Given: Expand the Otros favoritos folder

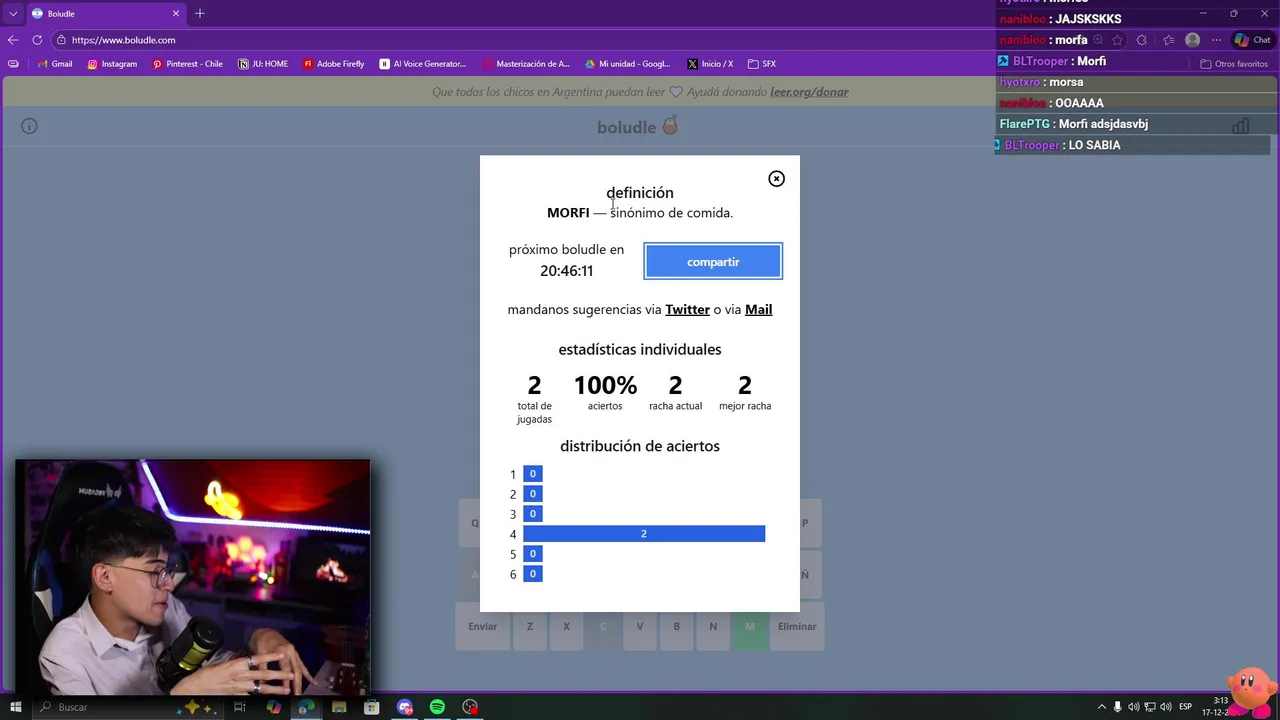Looking at the screenshot, I should point(1234,64).
